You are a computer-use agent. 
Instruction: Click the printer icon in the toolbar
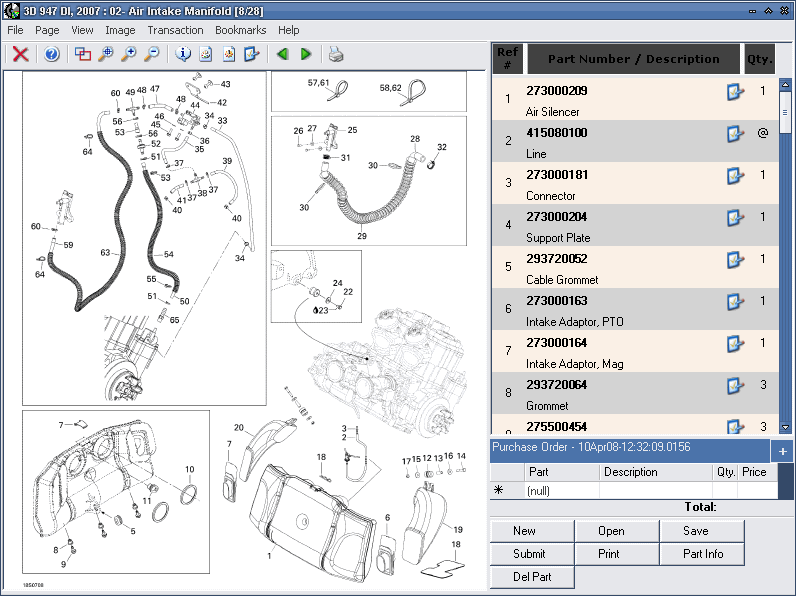337,54
